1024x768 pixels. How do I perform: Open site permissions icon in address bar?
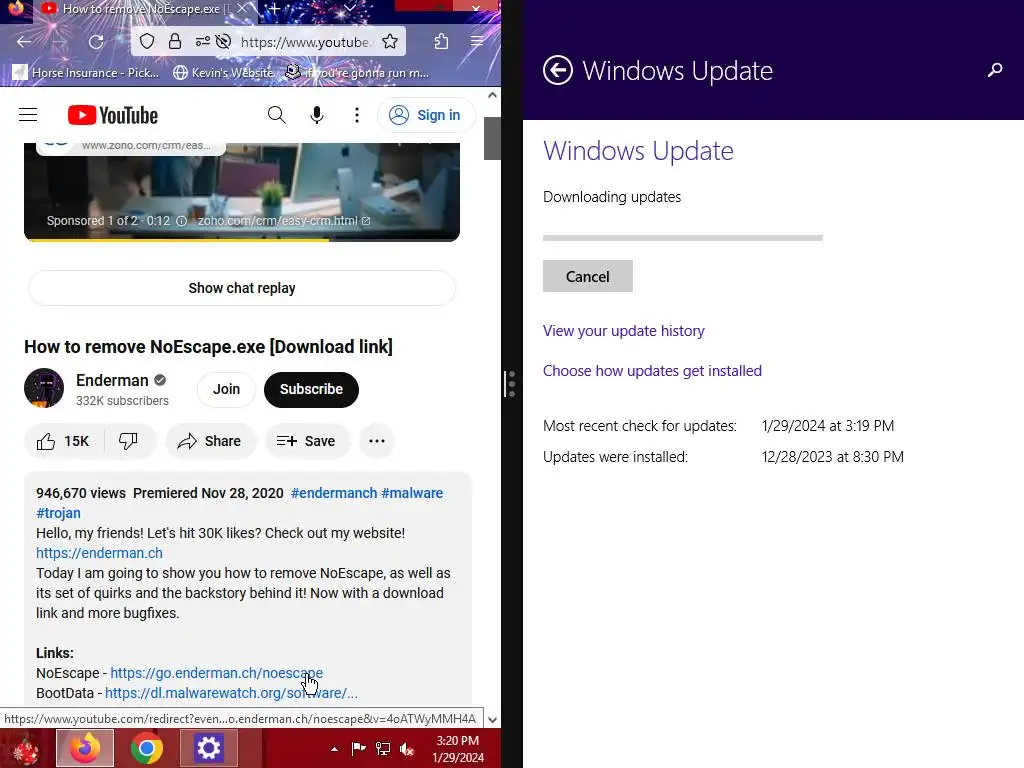[x=202, y=42]
